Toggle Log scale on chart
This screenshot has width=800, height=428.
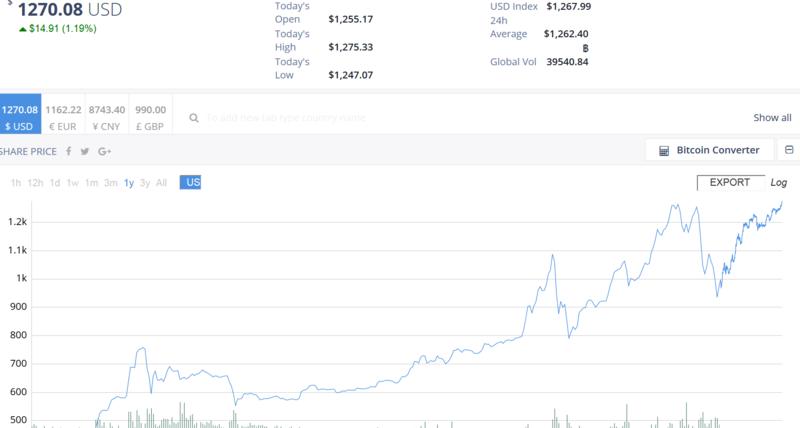pyautogui.click(x=779, y=182)
